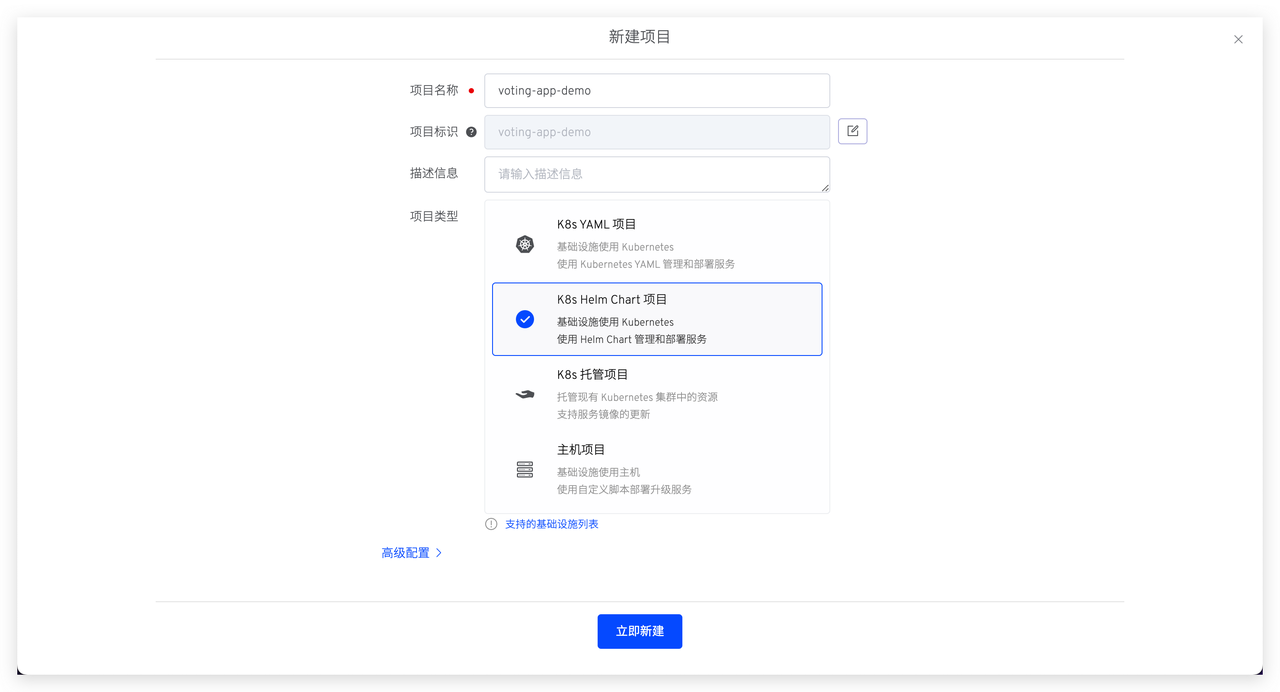Click the greyed-out 项目标识 field

656,132
